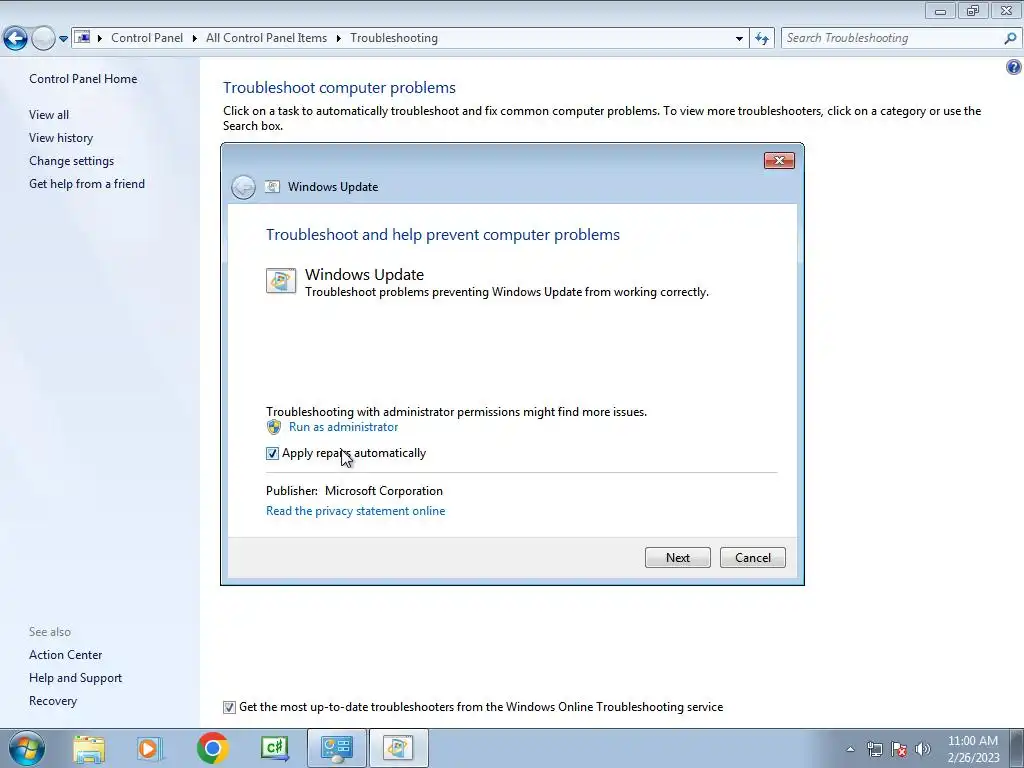Open View history in sidebar
Image resolution: width=1024 pixels, height=768 pixels.
[x=61, y=138]
